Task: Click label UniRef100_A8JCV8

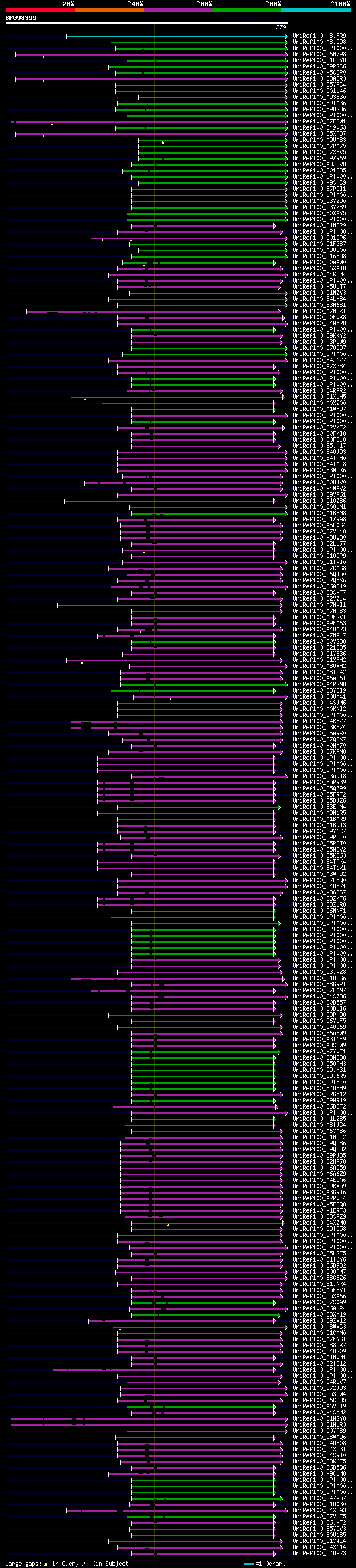Action: (x=319, y=164)
